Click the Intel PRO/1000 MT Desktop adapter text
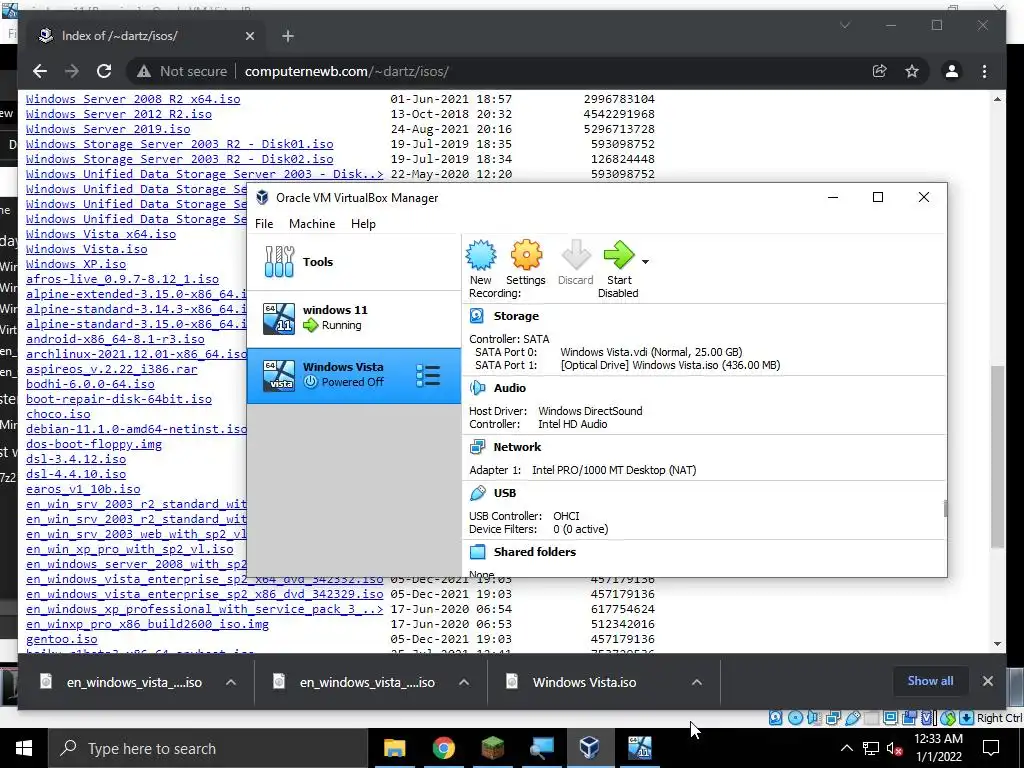The height and width of the screenshot is (768, 1024). (x=614, y=470)
